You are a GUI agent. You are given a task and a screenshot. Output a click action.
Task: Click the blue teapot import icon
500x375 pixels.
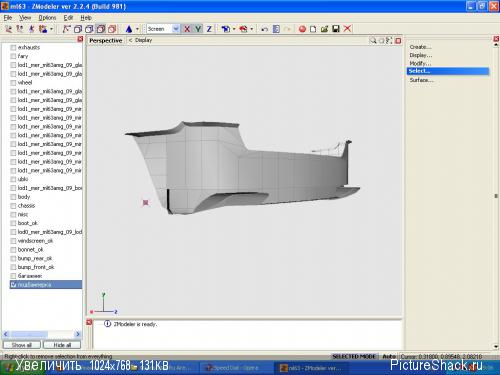pyautogui.click(x=226, y=29)
